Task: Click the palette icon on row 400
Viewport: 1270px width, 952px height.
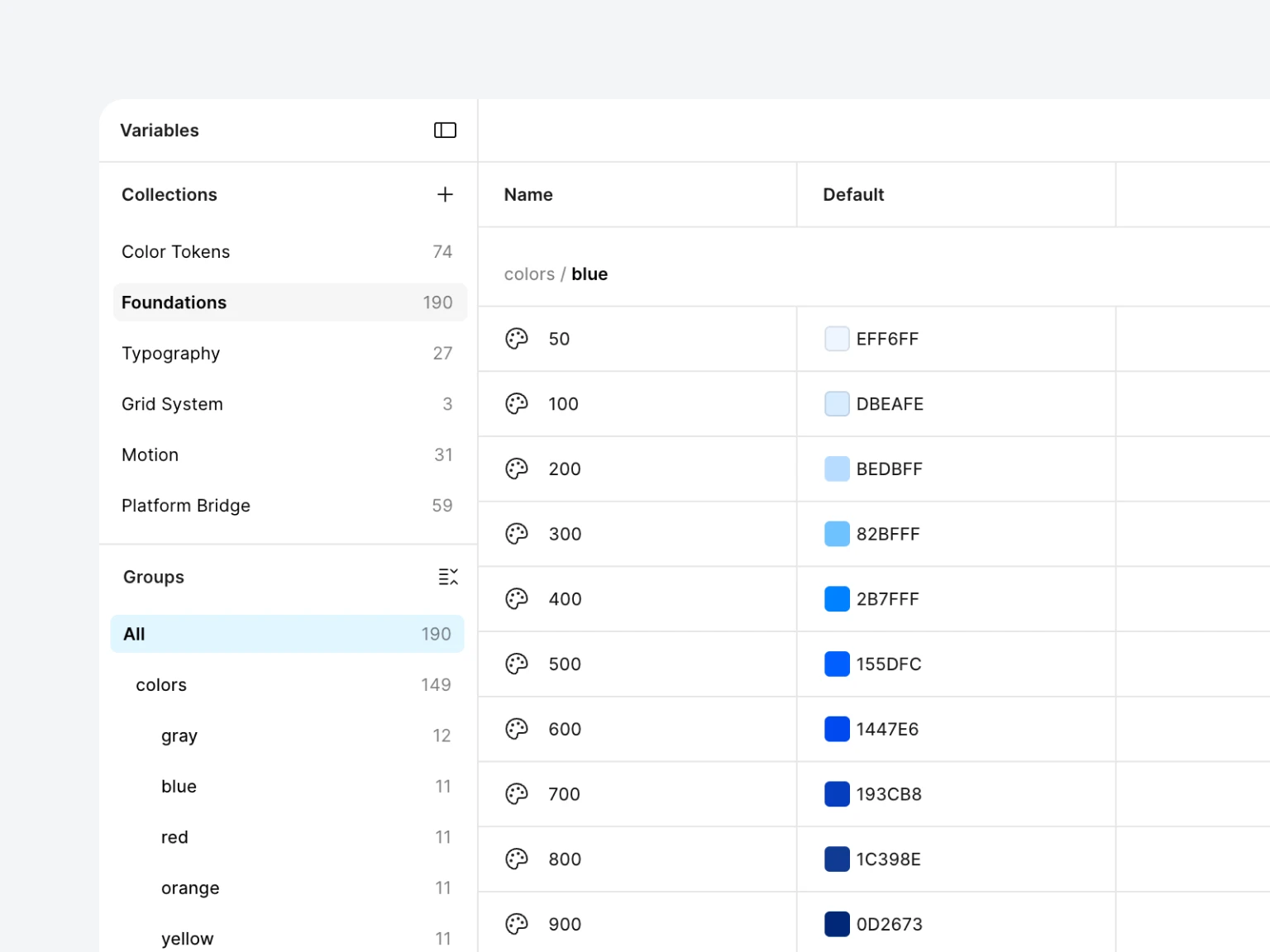Action: point(517,599)
